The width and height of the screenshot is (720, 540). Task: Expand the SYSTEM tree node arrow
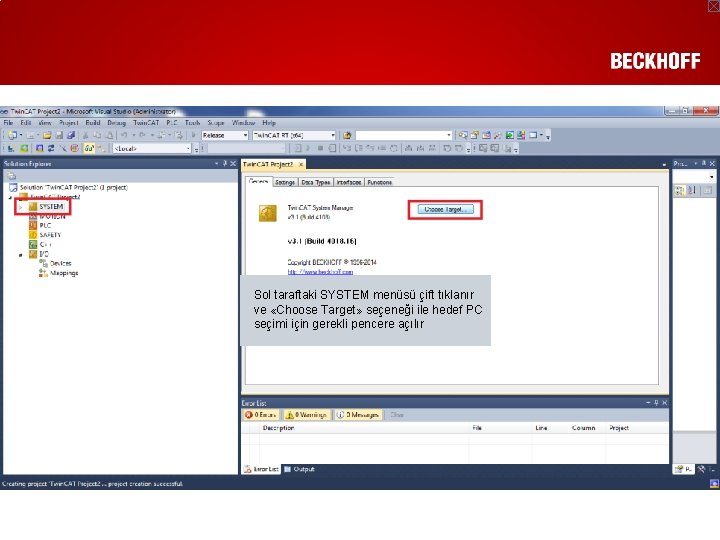20,207
